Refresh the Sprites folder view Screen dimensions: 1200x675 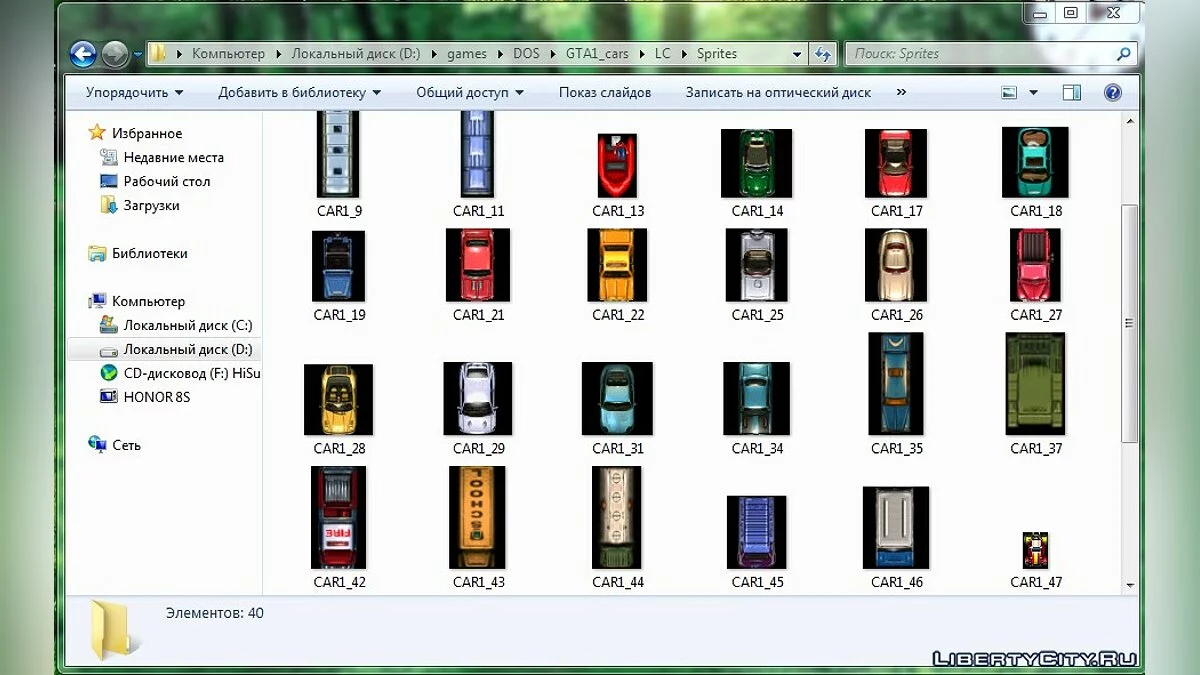point(820,53)
